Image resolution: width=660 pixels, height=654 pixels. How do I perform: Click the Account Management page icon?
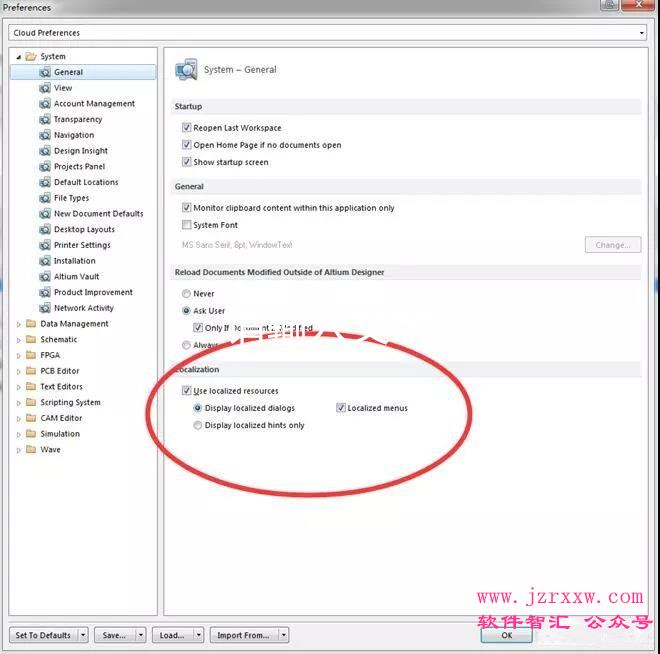45,104
